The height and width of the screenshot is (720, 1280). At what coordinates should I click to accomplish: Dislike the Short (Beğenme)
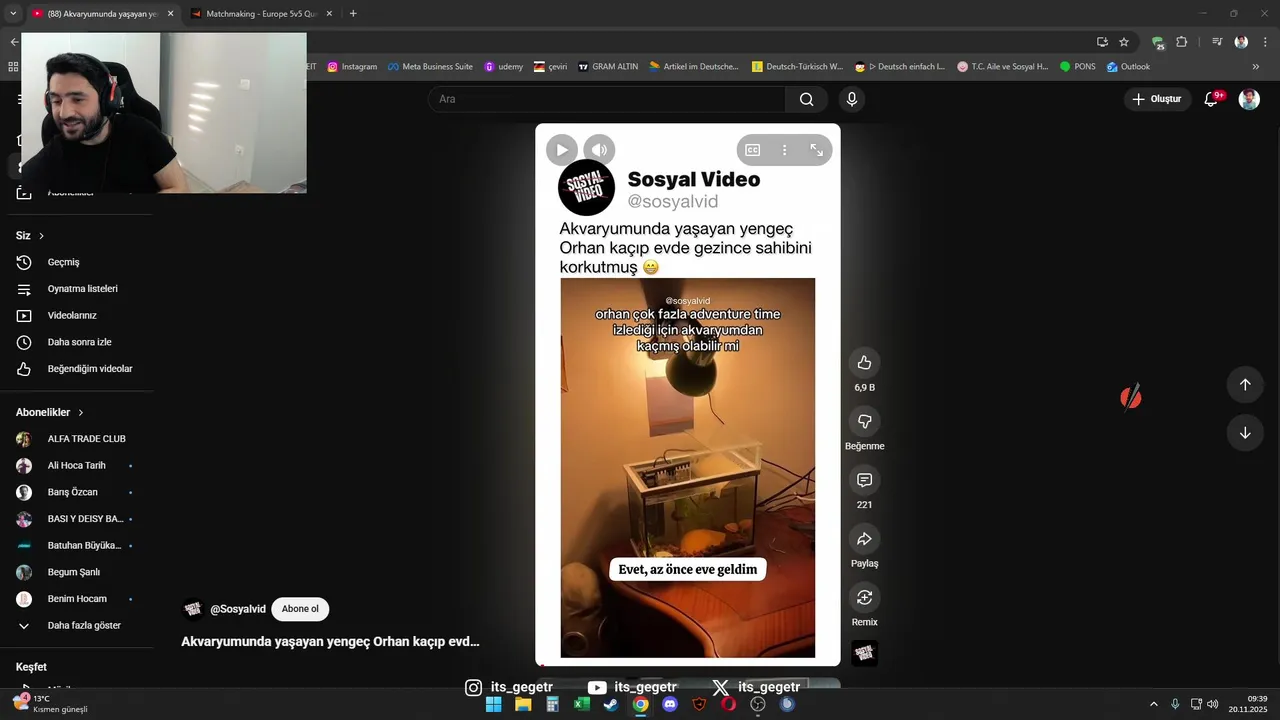click(865, 421)
